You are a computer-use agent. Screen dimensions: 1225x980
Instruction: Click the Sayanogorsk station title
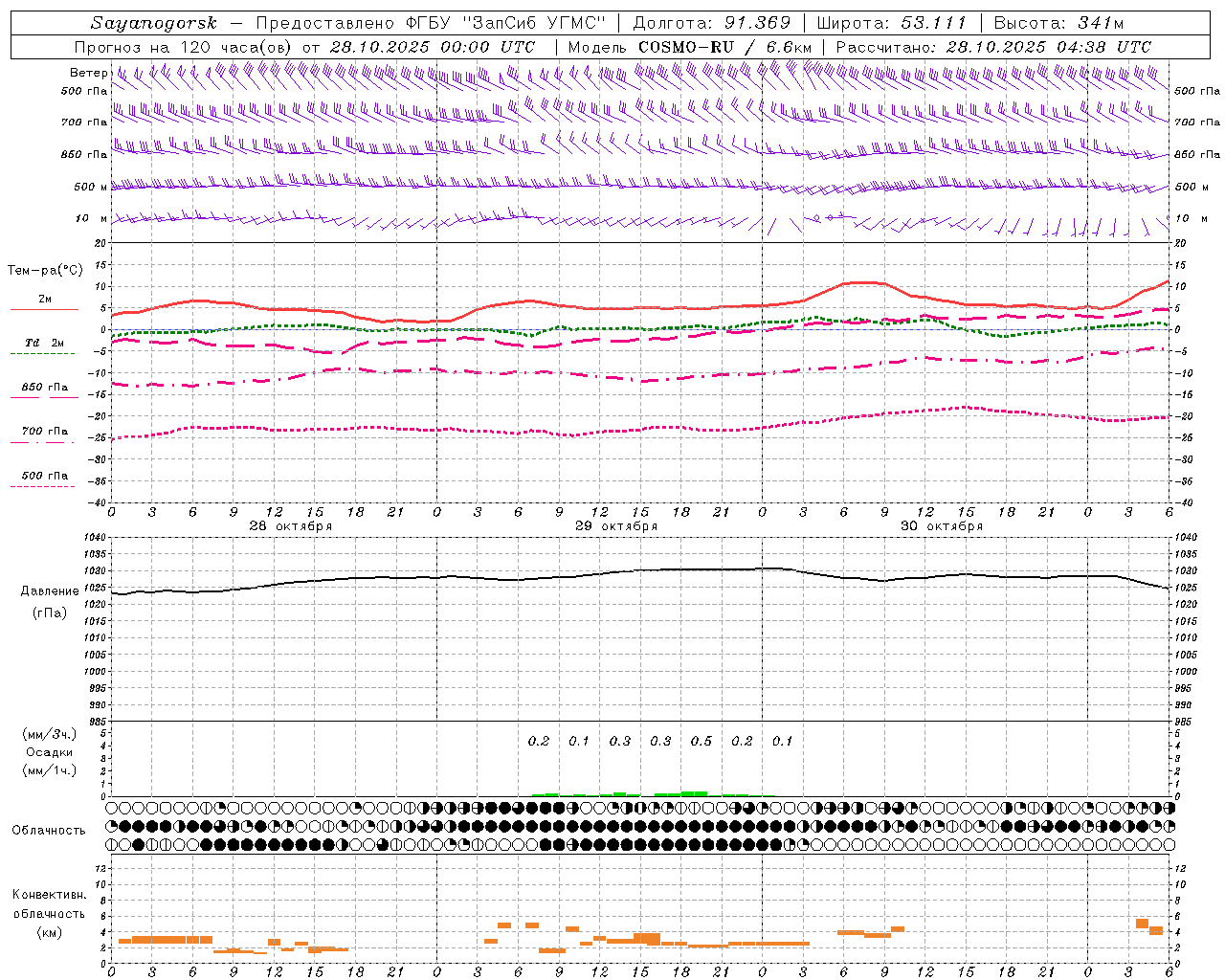point(154,23)
